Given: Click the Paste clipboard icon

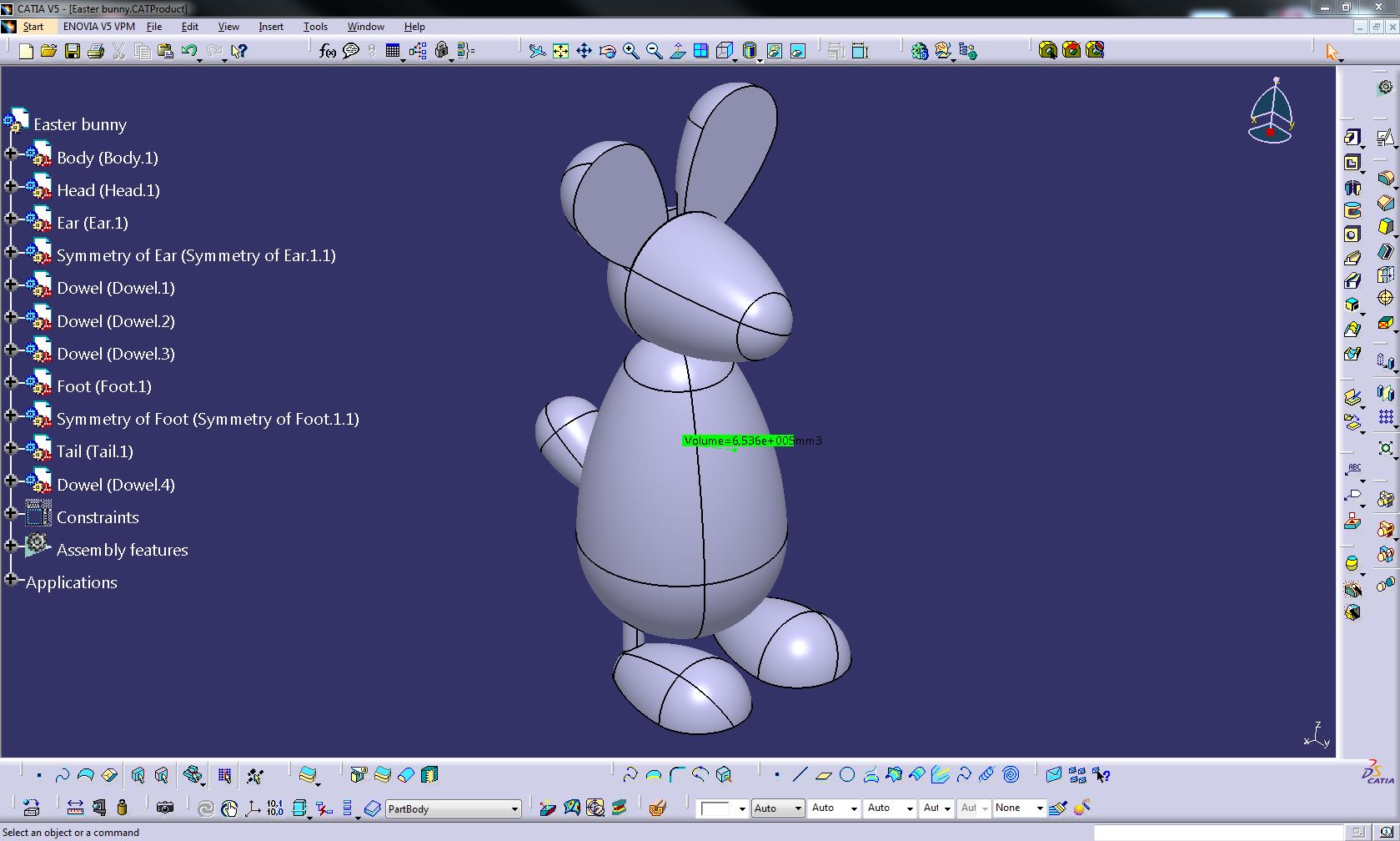Looking at the screenshot, I should [165, 51].
